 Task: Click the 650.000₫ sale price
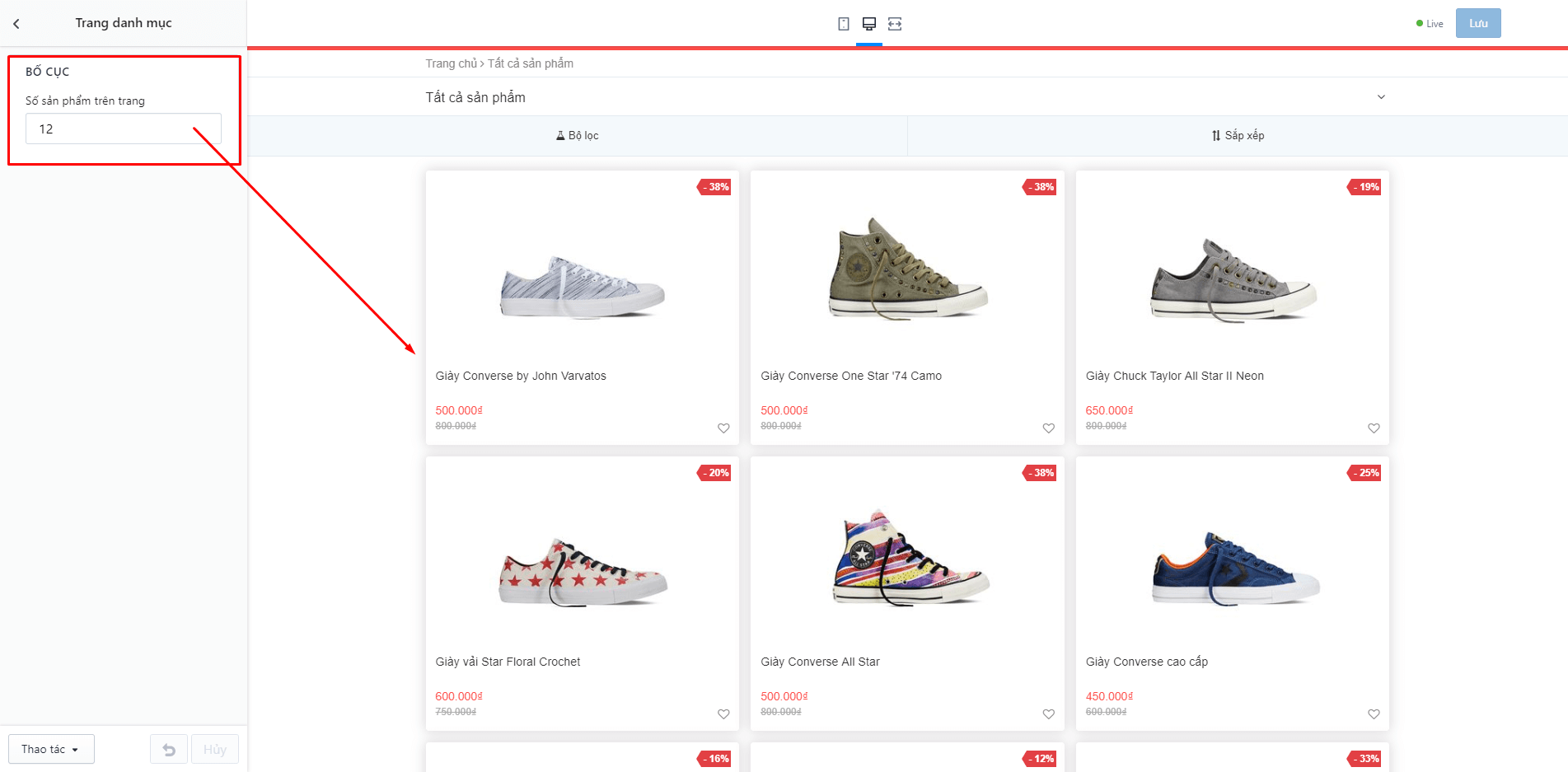1109,410
